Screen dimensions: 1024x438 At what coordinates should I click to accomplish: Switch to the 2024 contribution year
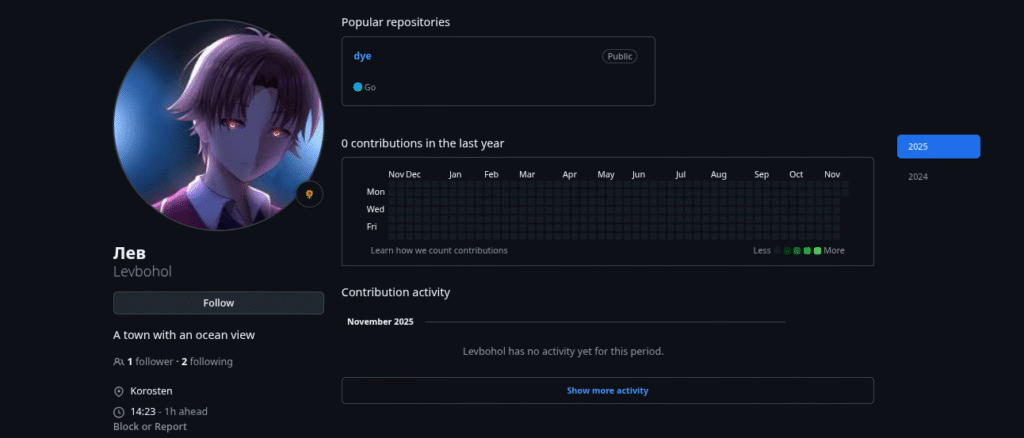click(918, 177)
